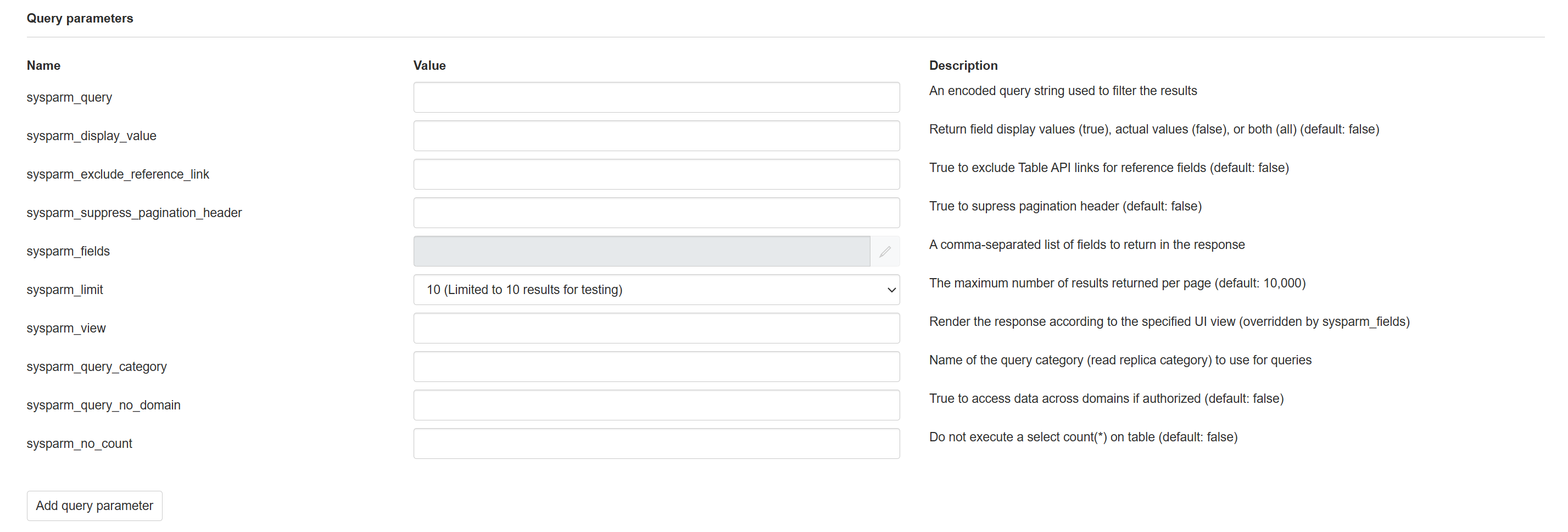The image size is (1568, 532).
Task: Click the Query parameters section heading
Action: 80,18
